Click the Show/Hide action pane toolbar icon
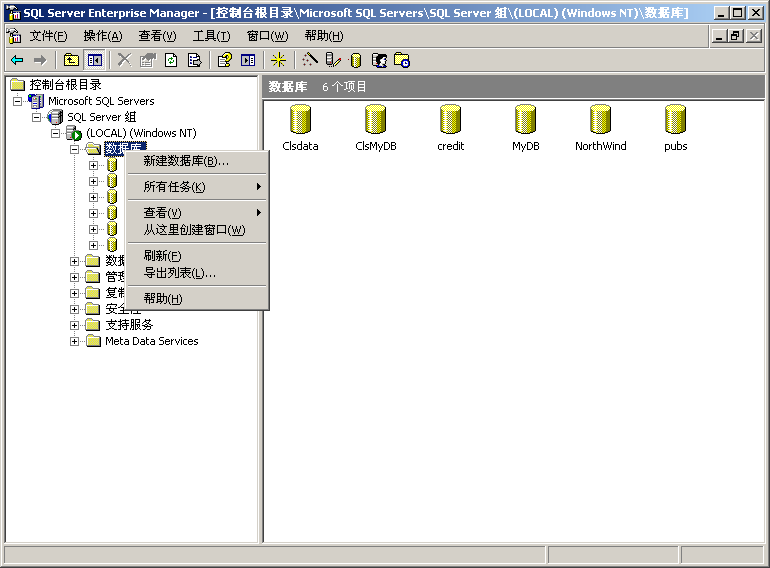Image resolution: width=770 pixels, height=568 pixels. tap(248, 60)
